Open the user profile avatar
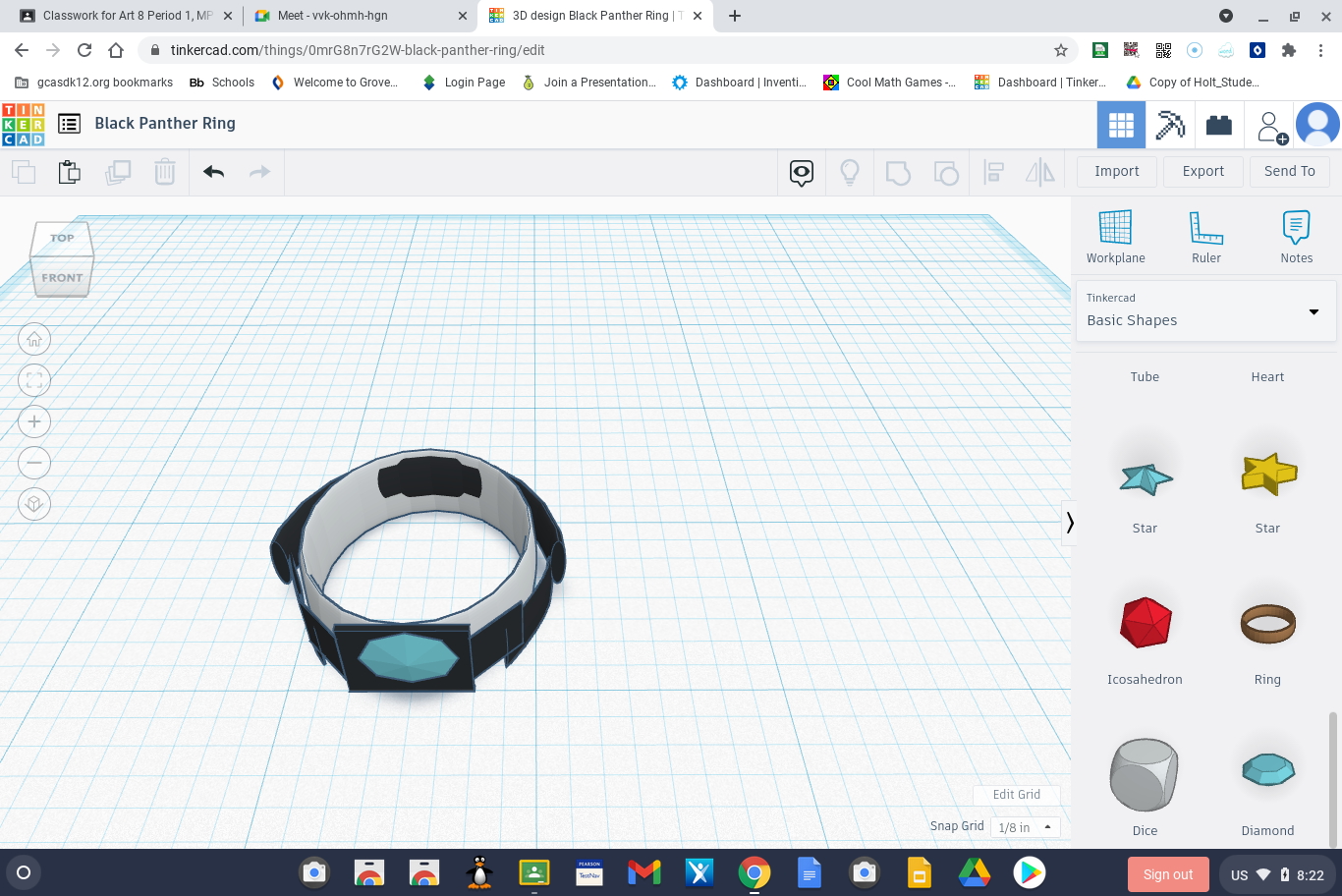The image size is (1342, 896). click(1318, 125)
